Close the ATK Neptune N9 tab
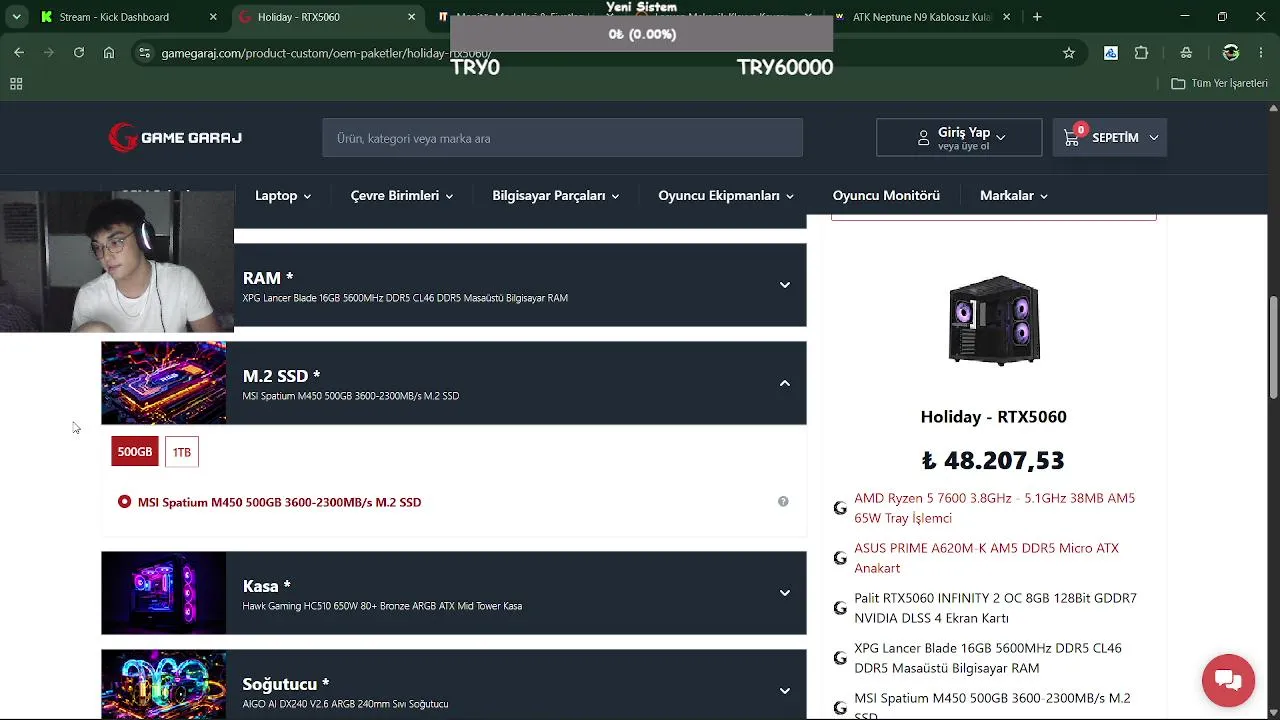1280x720 pixels. point(1007,17)
